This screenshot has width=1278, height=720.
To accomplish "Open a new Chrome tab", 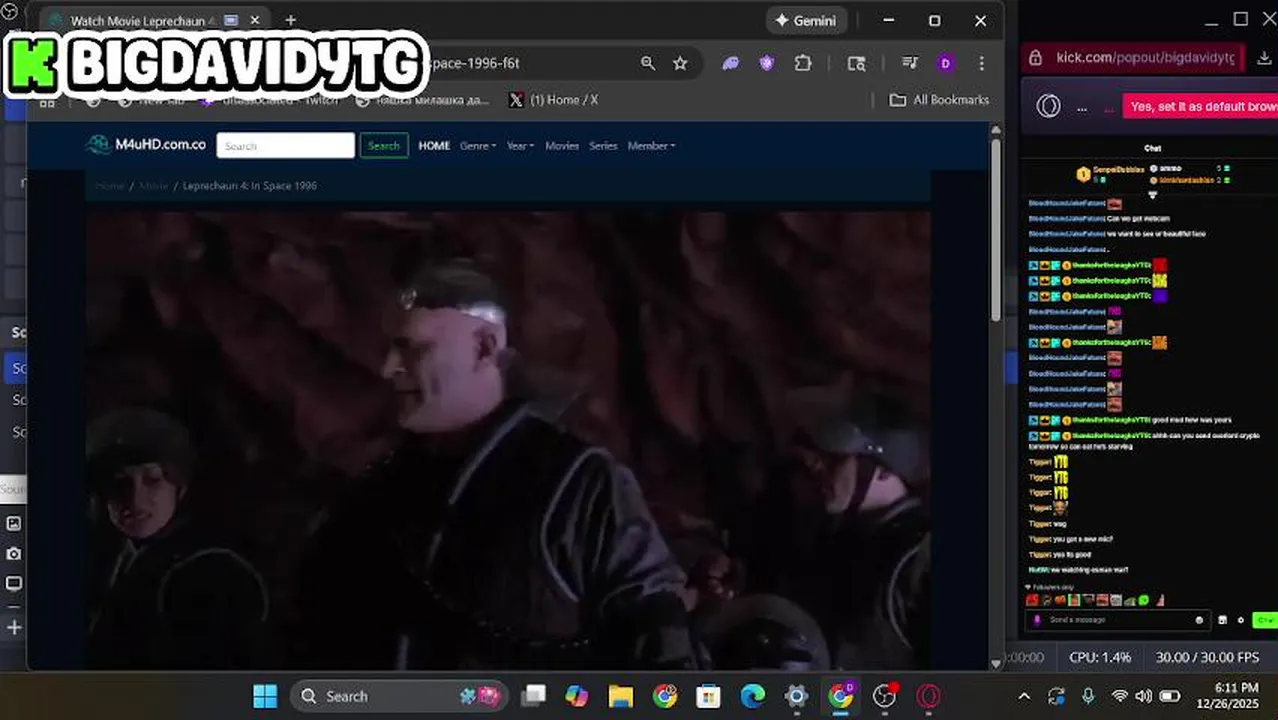I will pyautogui.click(x=290, y=20).
